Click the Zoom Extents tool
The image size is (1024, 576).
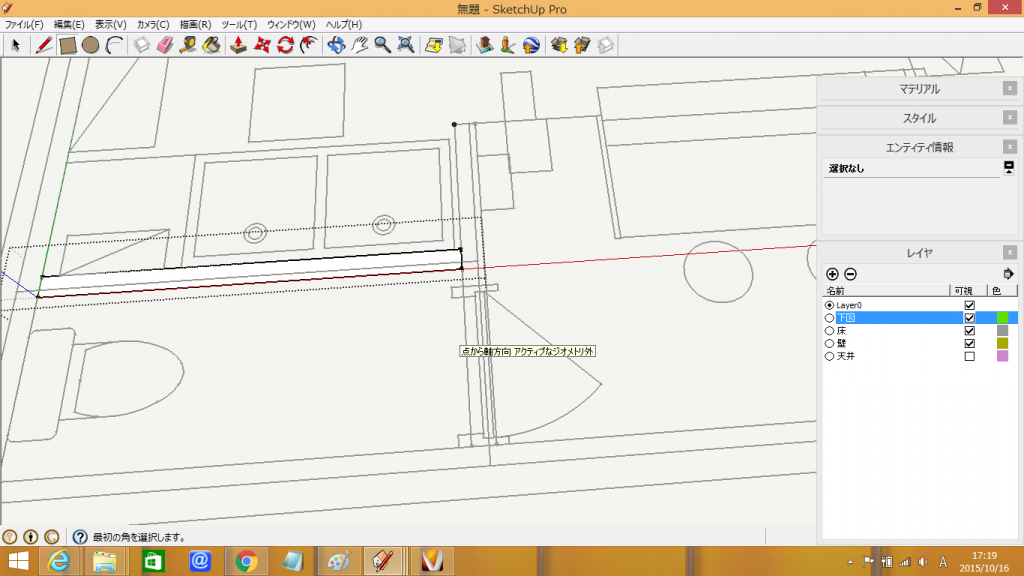[406, 45]
